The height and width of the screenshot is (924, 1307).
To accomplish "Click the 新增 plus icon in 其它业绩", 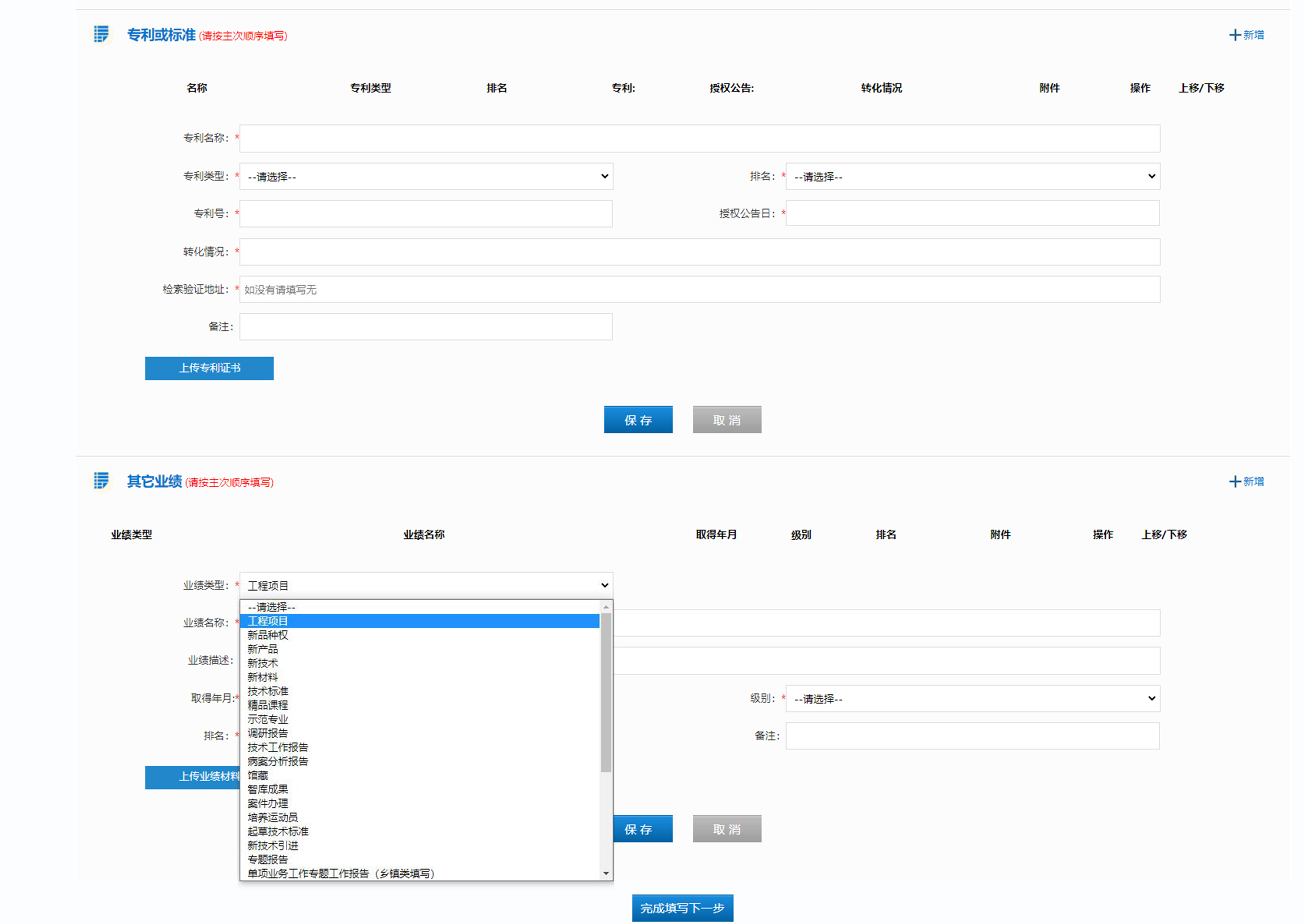I will click(x=1235, y=482).
